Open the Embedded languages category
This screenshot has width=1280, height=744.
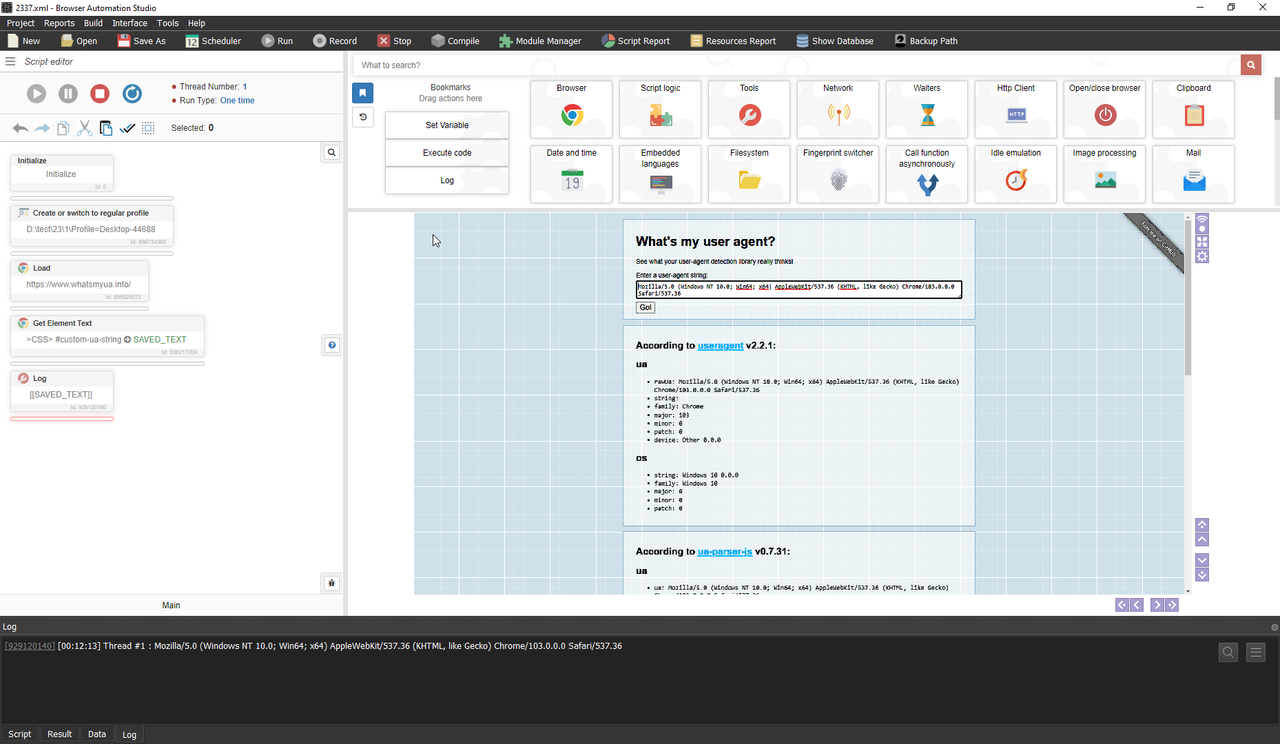660,174
